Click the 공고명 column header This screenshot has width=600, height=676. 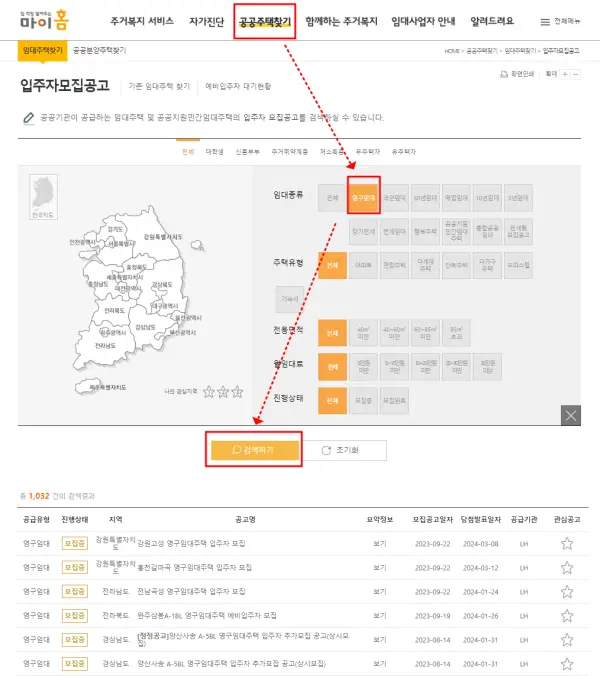click(x=245, y=520)
